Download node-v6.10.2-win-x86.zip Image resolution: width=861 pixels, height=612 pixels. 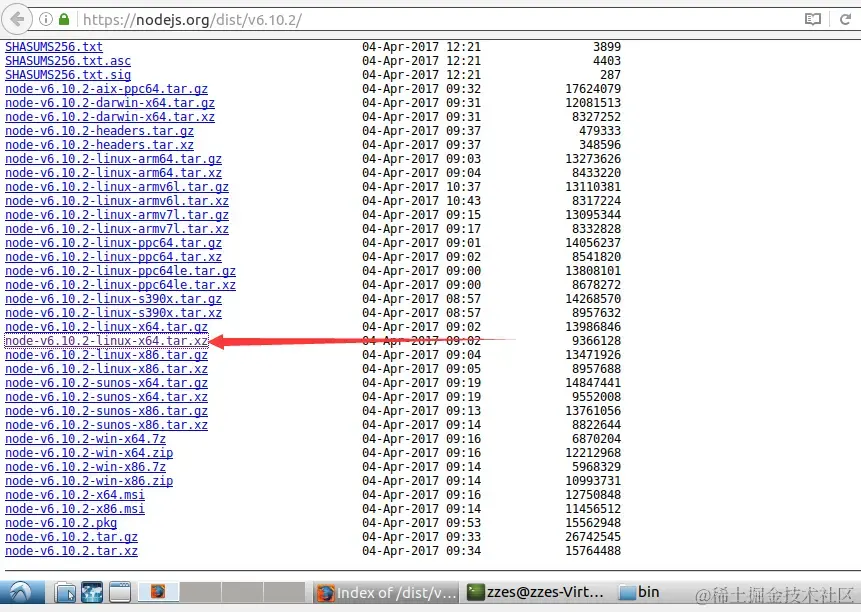(x=89, y=481)
